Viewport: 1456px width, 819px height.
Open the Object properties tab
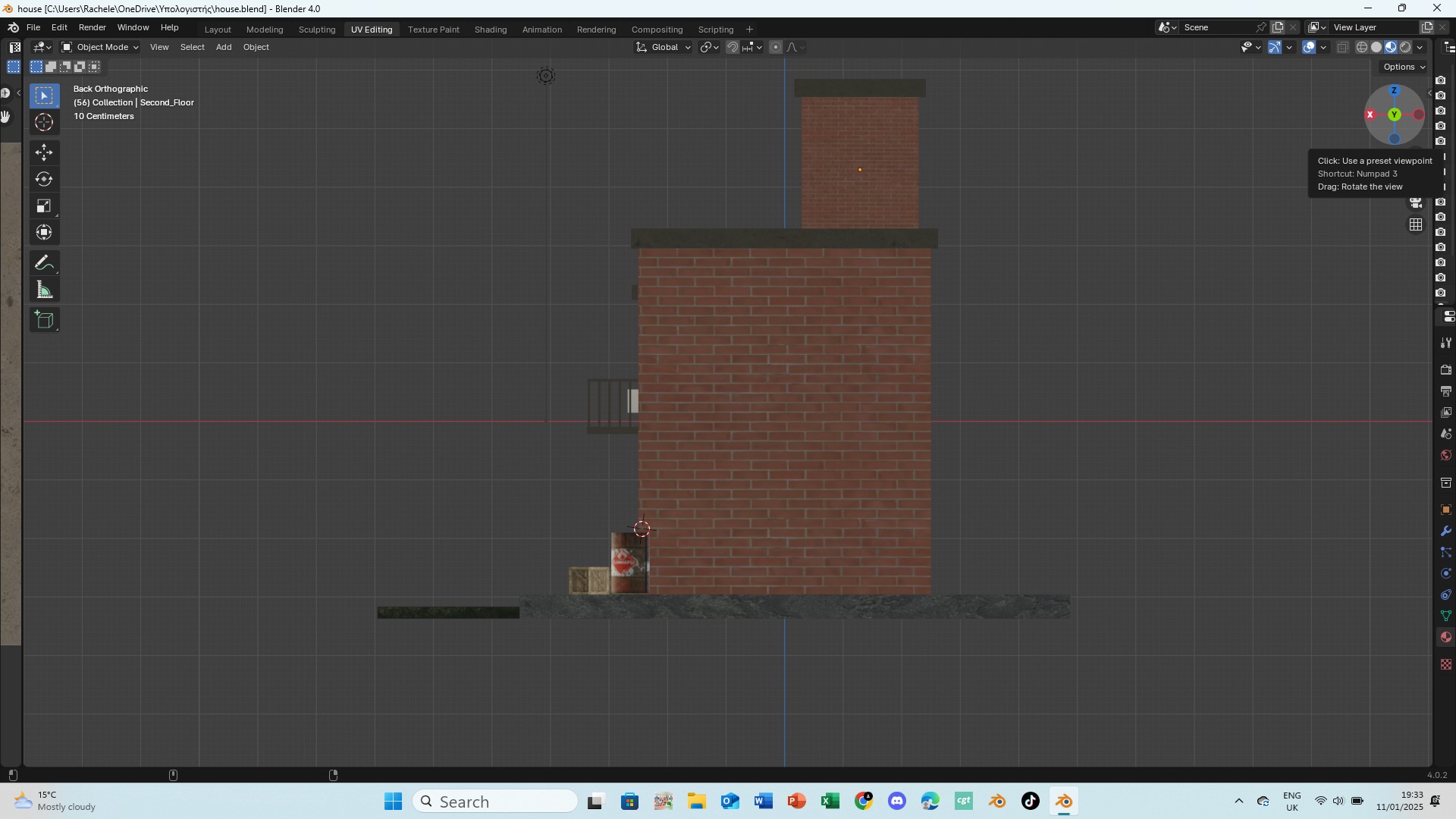pyautogui.click(x=1446, y=510)
